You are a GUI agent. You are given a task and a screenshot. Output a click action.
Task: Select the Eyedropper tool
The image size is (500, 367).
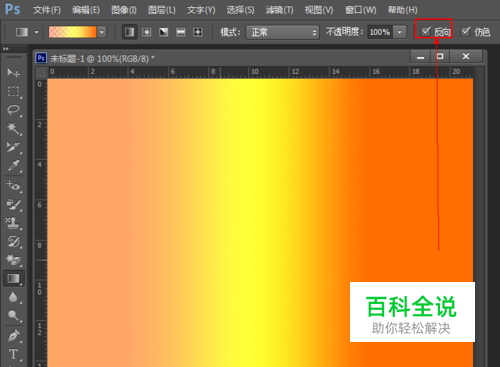tap(13, 166)
